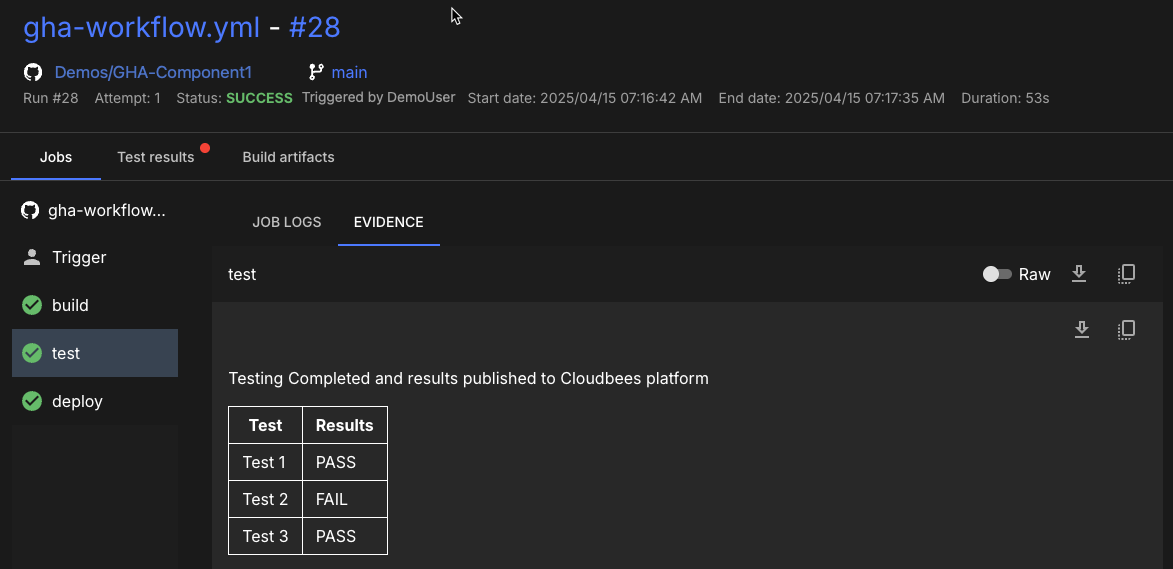
Task: Select the JOB LOGS tab
Action: coord(286,222)
